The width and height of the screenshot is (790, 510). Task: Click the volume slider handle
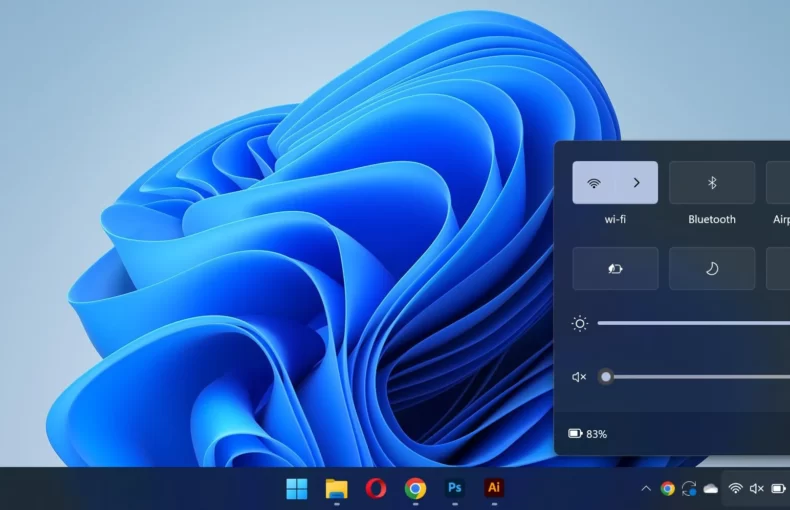pyautogui.click(x=606, y=376)
